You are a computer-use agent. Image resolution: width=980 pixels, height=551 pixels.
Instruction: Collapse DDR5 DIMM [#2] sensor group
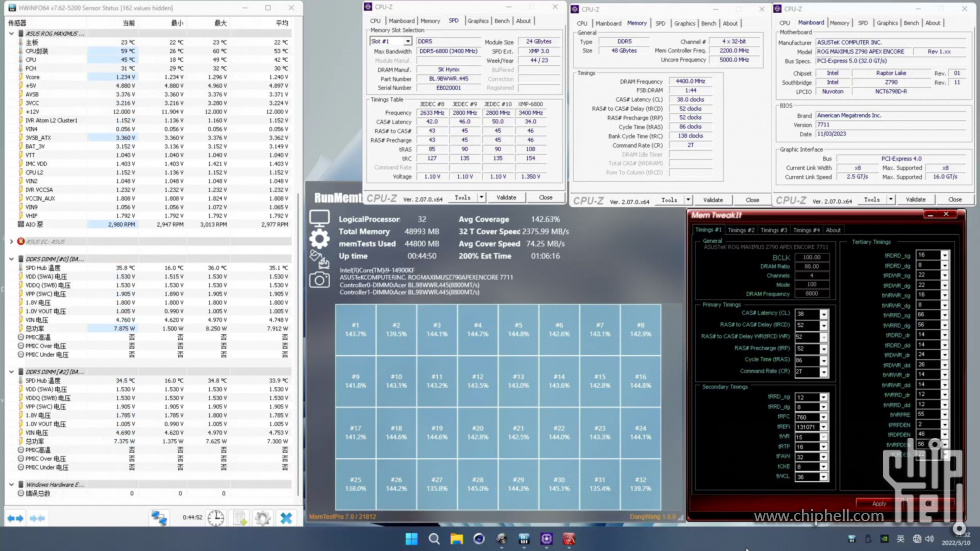(11, 372)
